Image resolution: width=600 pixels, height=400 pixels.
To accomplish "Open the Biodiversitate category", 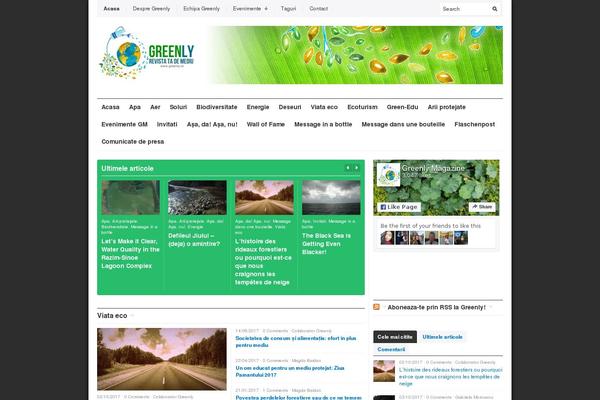I will 217,107.
